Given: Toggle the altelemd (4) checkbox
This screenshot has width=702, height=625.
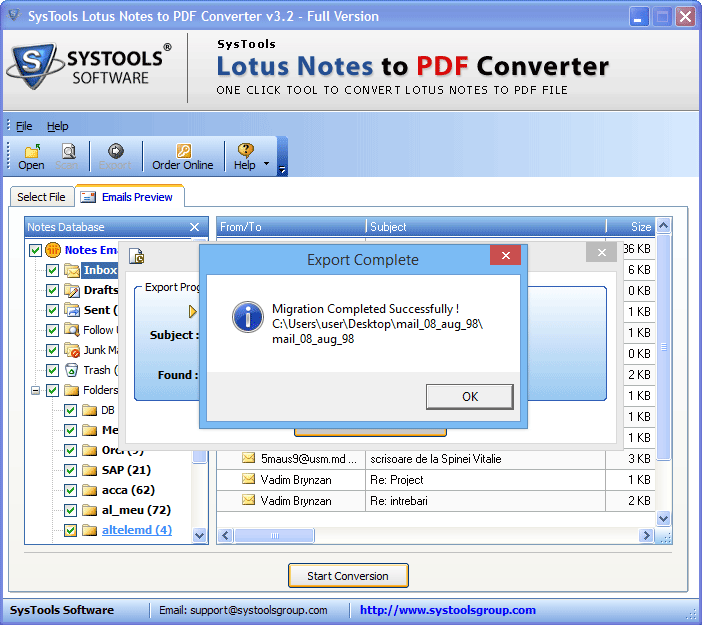Looking at the screenshot, I should (x=70, y=530).
